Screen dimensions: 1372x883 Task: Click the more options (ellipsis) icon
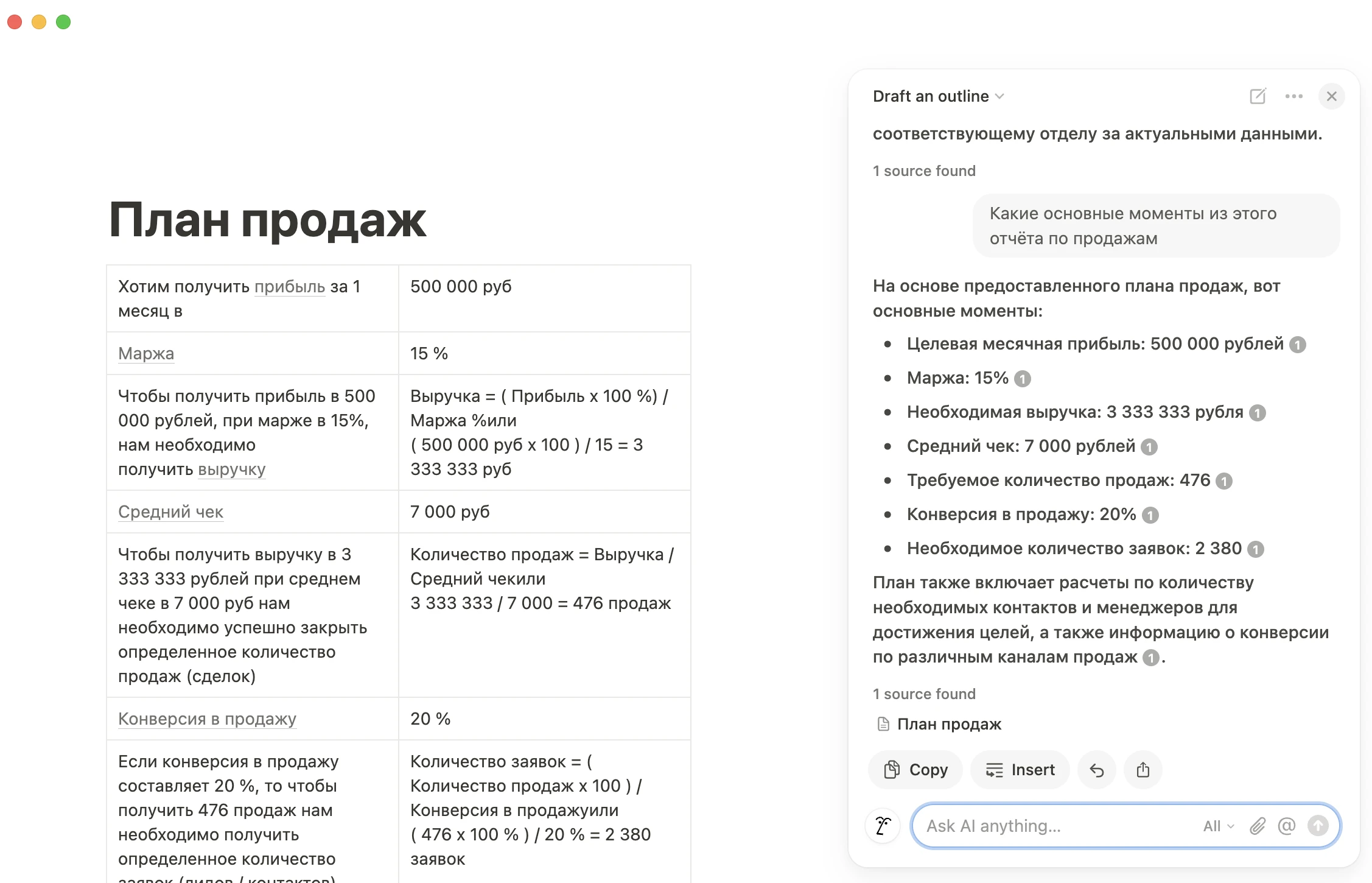coord(1294,97)
